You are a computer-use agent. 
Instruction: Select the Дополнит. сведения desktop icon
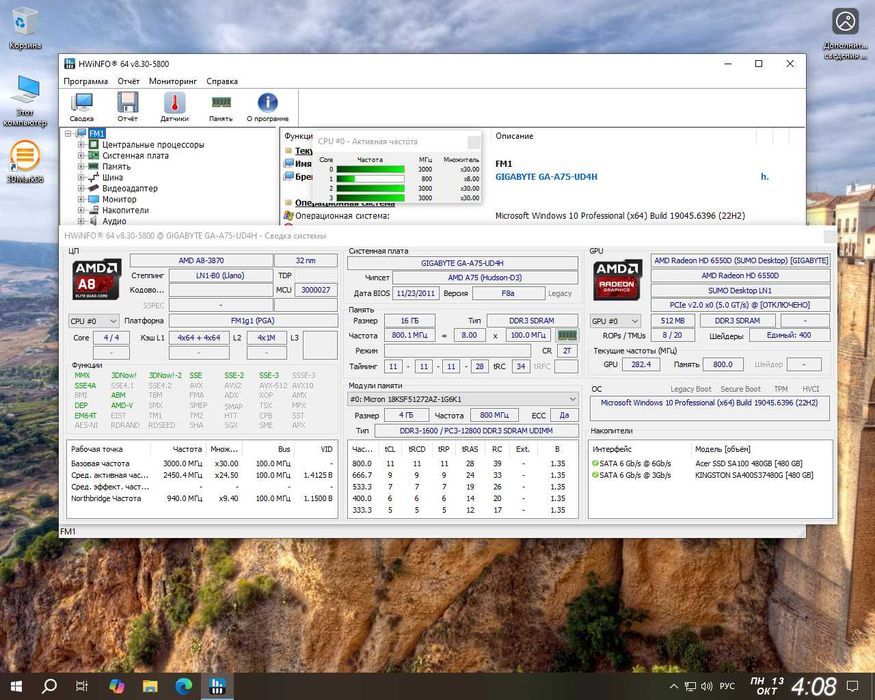click(845, 33)
